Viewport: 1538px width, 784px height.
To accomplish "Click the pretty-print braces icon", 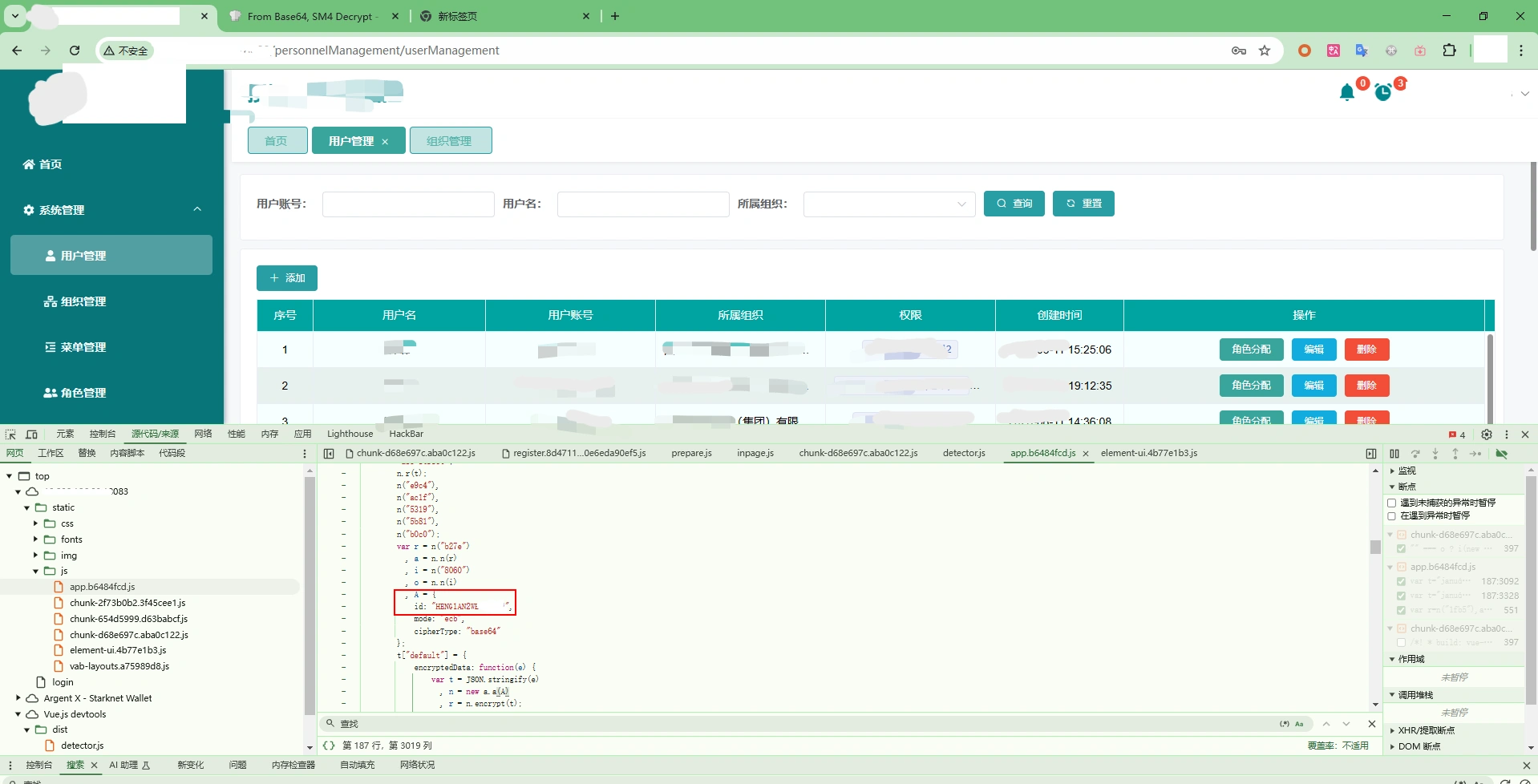I will pyautogui.click(x=329, y=746).
